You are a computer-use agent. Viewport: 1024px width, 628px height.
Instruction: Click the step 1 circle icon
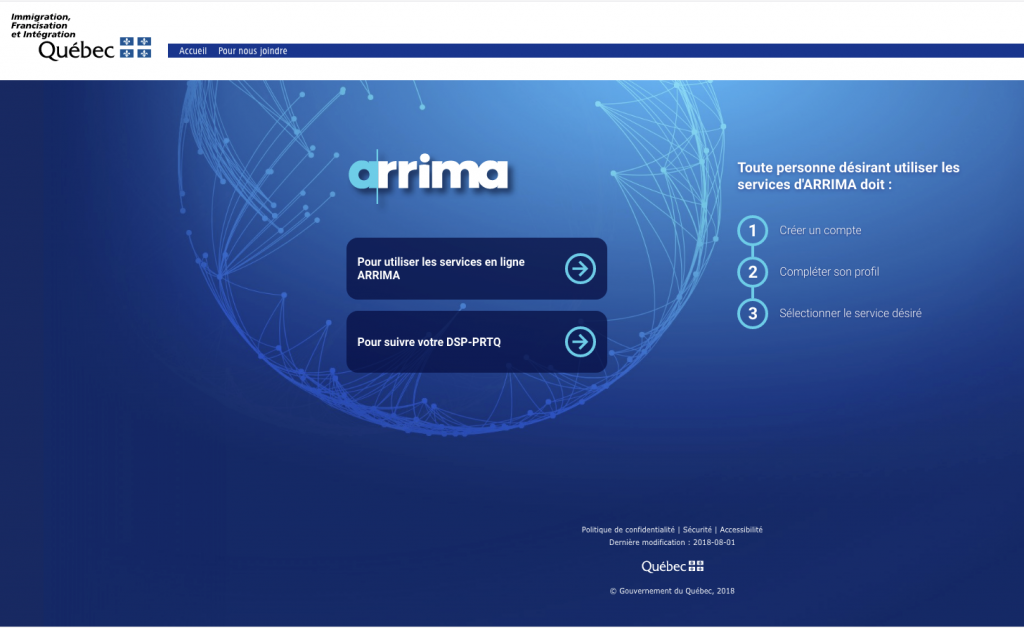(x=752, y=231)
